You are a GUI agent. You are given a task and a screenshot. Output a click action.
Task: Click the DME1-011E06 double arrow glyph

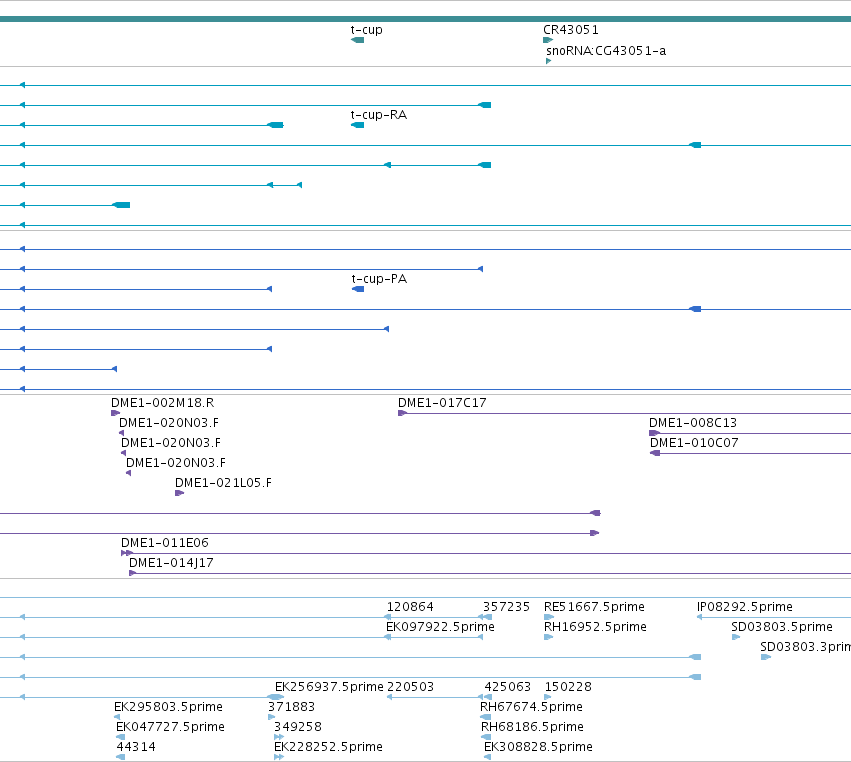tap(127, 553)
